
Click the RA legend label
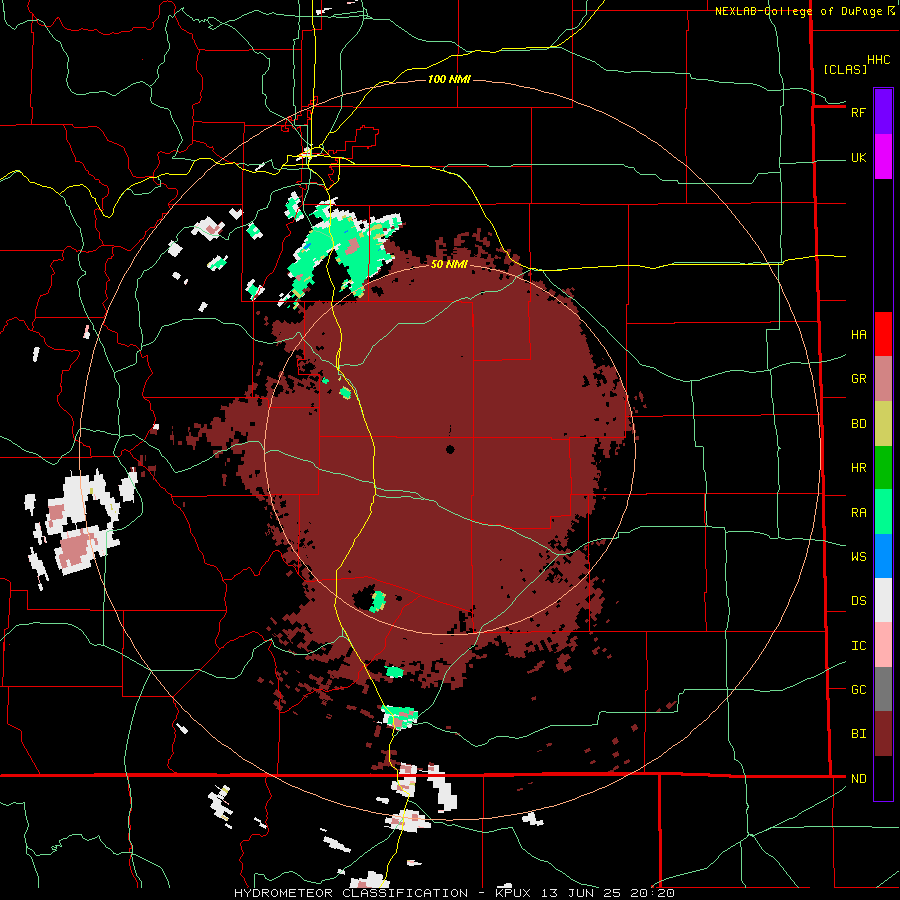click(858, 513)
